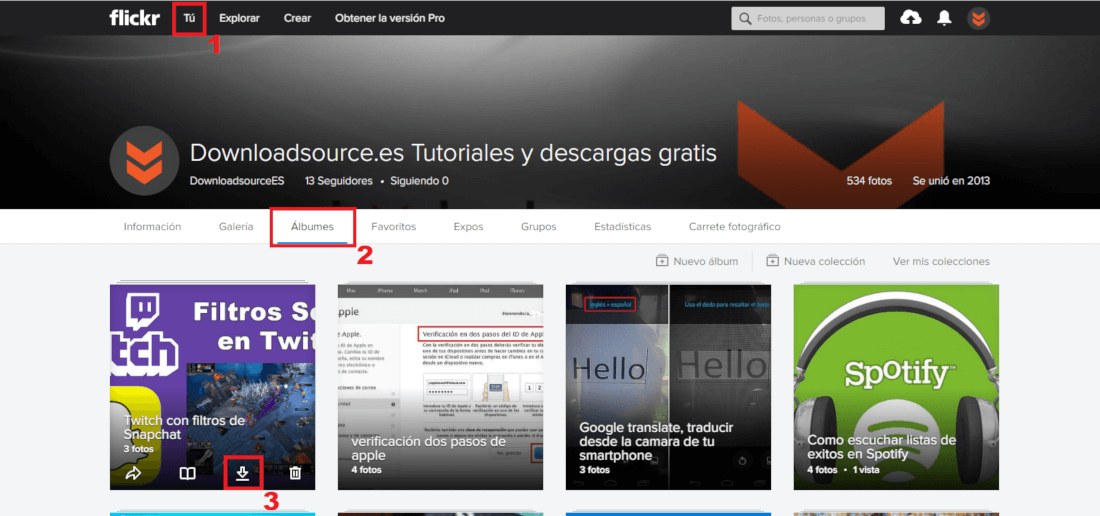Open the Carrete fotográfico tab
The image size is (1100, 516).
[x=735, y=226]
